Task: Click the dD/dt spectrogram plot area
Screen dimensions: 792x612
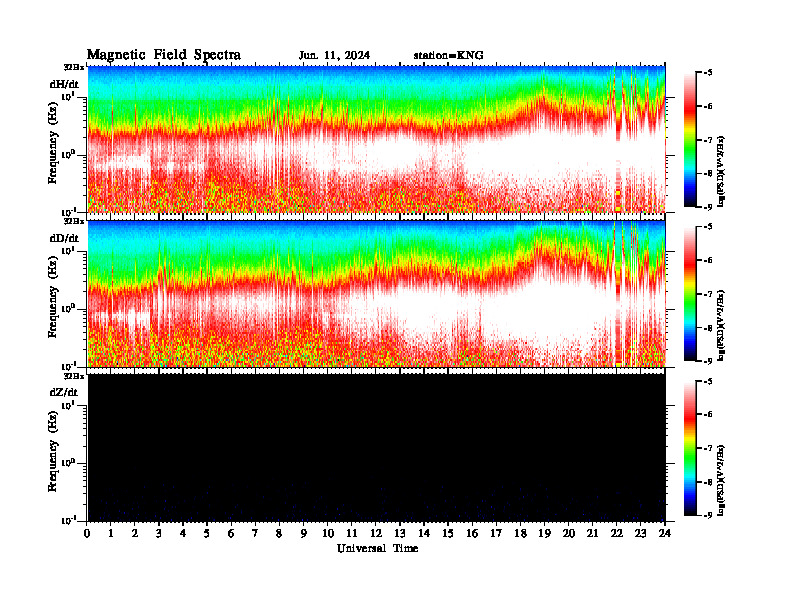Action: [x=377, y=293]
